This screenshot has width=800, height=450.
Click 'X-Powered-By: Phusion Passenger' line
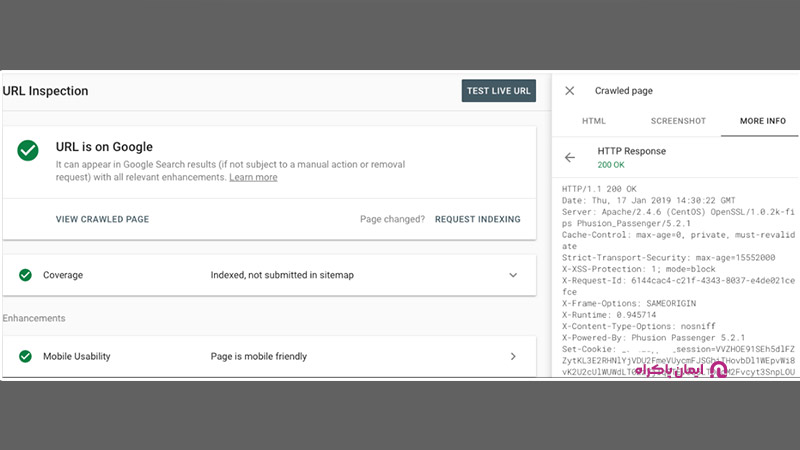(x=654, y=338)
